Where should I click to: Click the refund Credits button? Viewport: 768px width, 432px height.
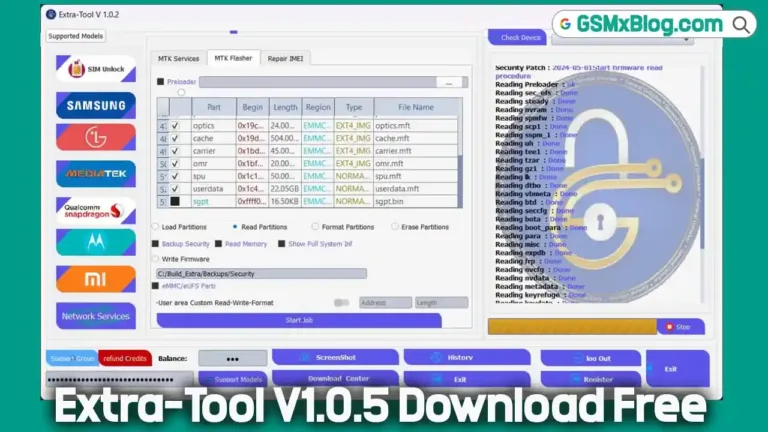125,359
